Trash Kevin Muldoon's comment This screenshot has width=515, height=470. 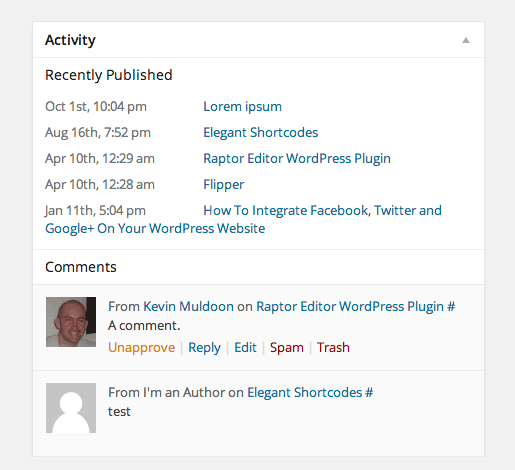point(333,347)
